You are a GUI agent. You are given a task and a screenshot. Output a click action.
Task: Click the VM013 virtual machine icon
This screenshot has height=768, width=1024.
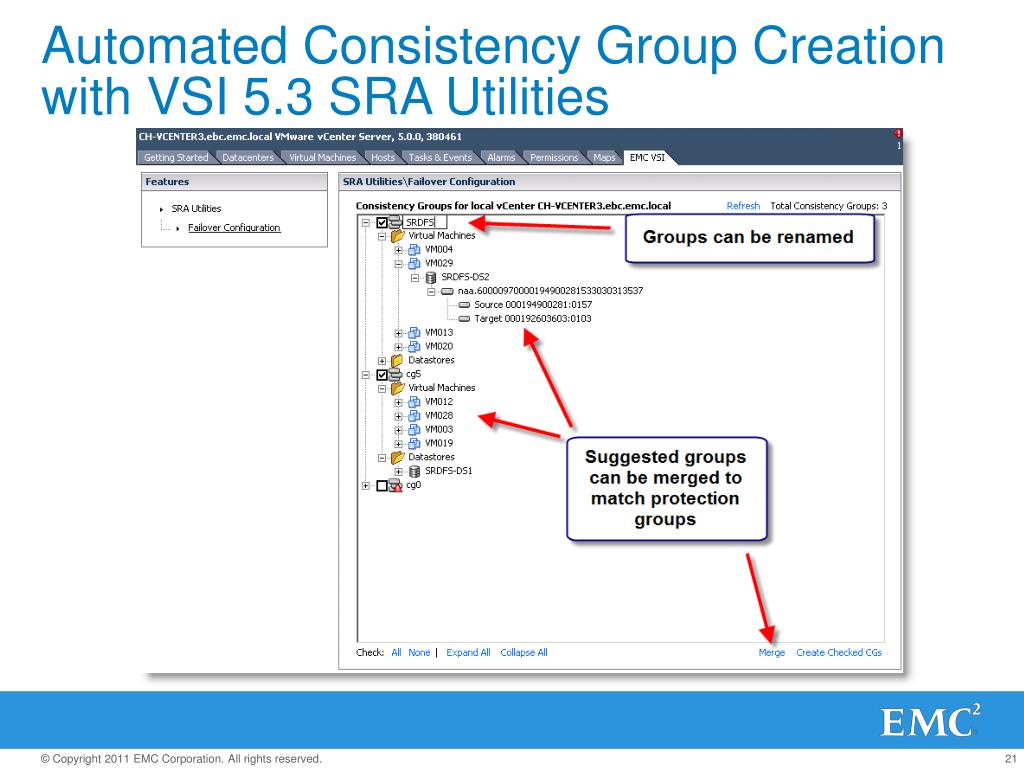[414, 332]
